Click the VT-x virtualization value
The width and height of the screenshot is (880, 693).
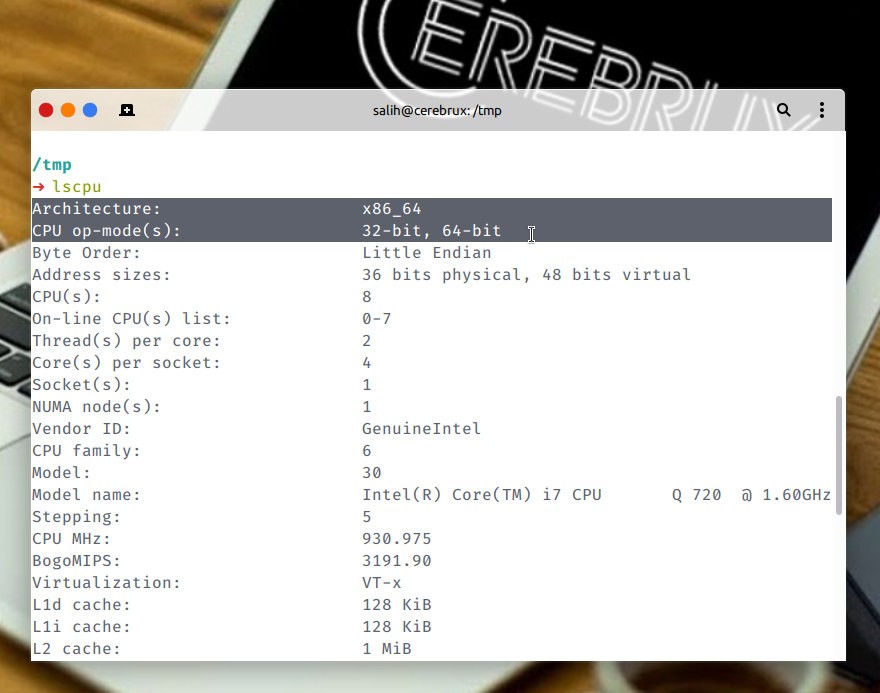tap(383, 582)
